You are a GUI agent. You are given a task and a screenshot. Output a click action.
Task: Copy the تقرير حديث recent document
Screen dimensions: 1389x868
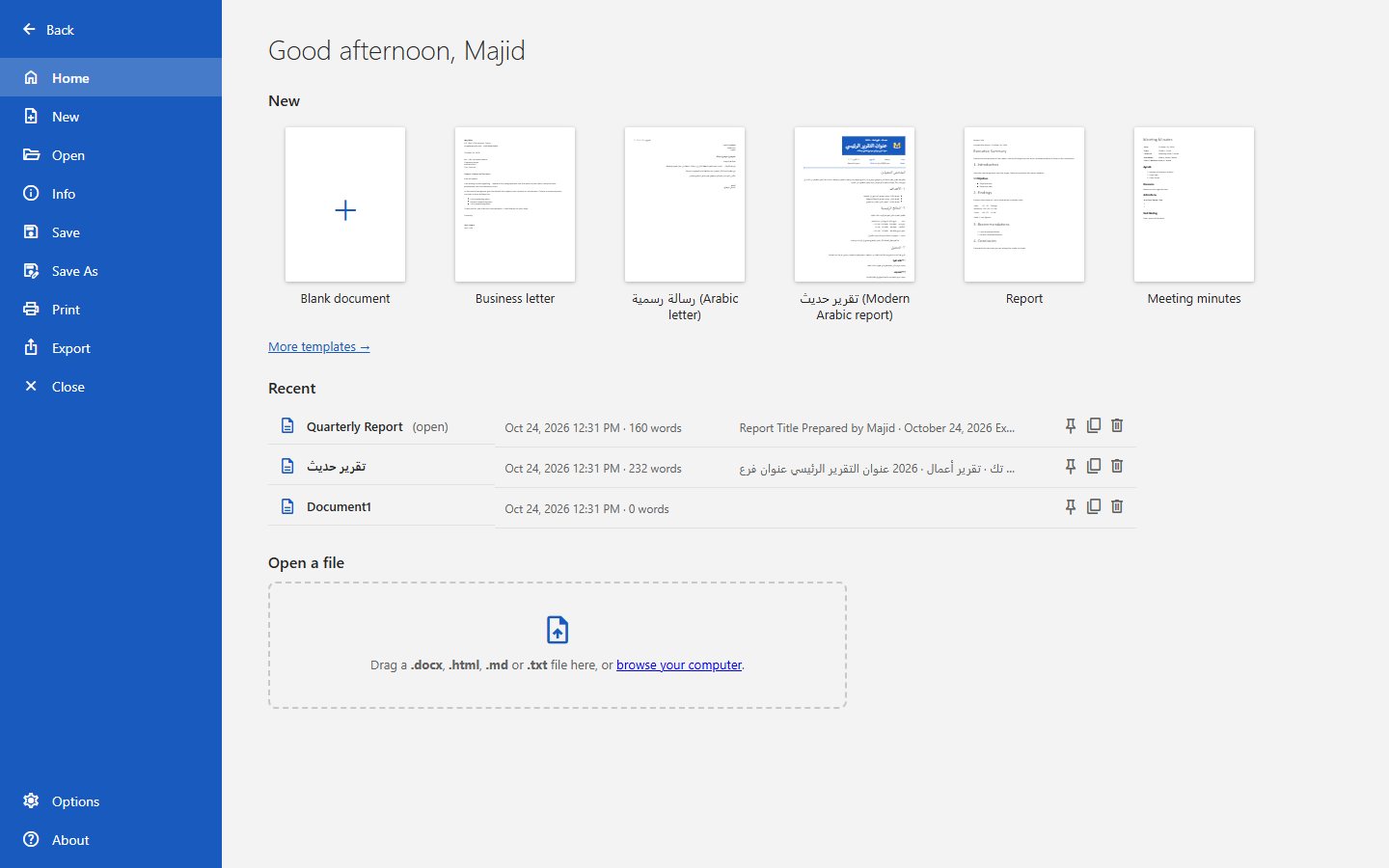(1094, 467)
